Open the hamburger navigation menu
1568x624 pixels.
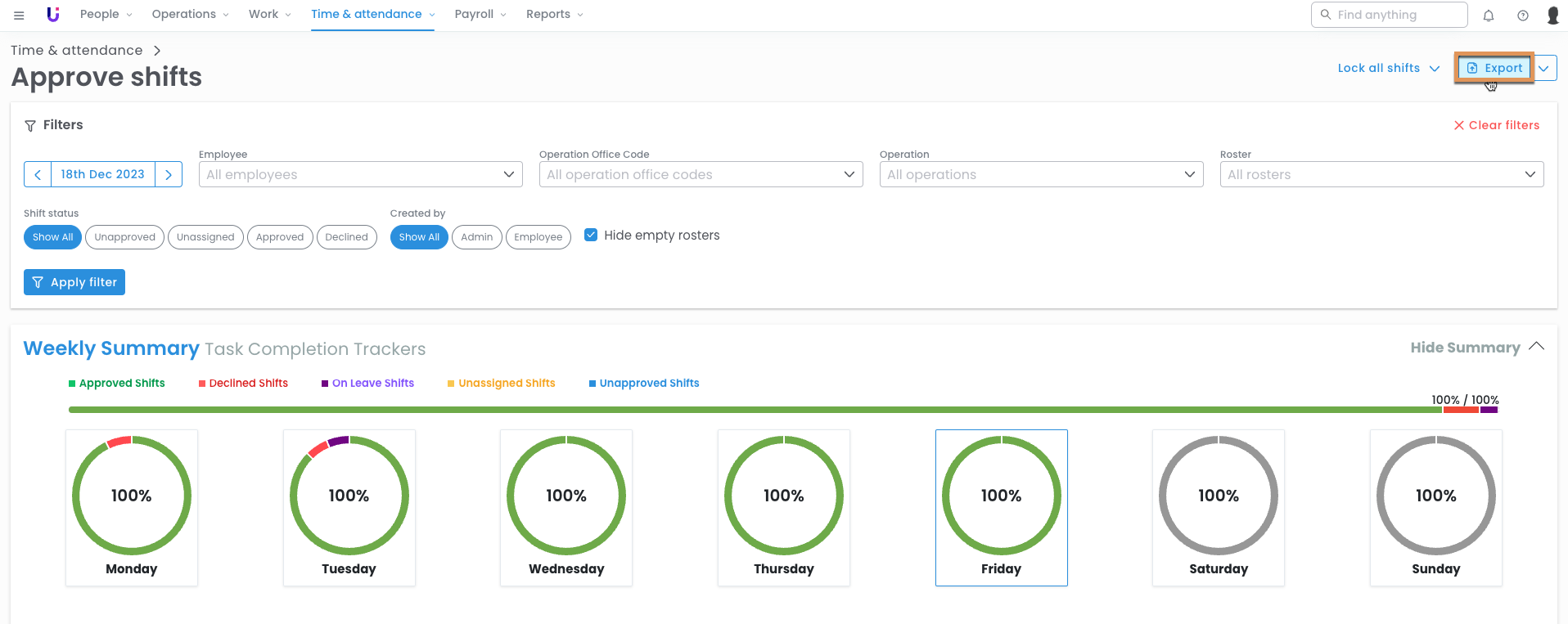(x=19, y=15)
